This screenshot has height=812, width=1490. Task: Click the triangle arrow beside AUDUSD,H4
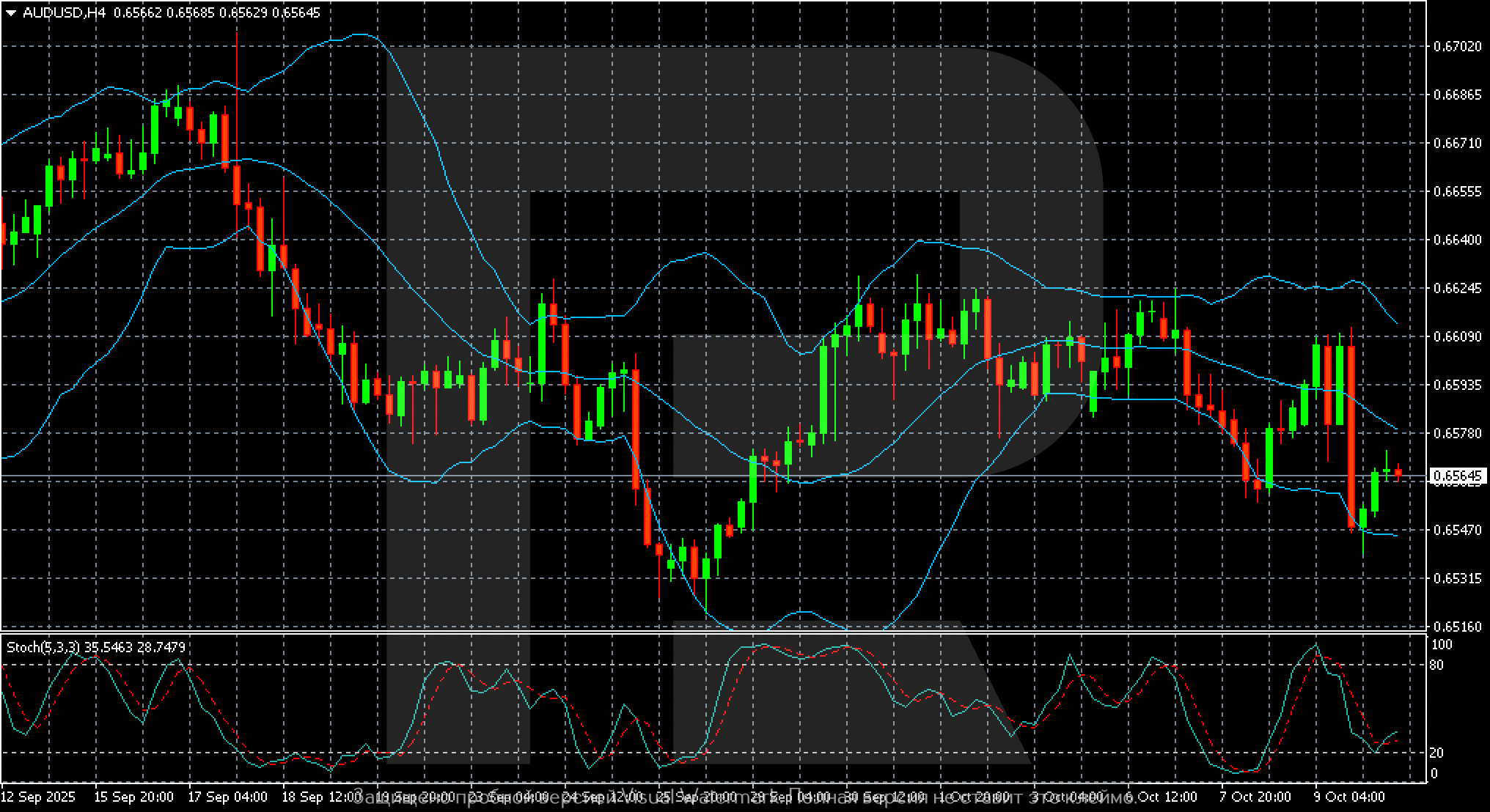point(12,12)
